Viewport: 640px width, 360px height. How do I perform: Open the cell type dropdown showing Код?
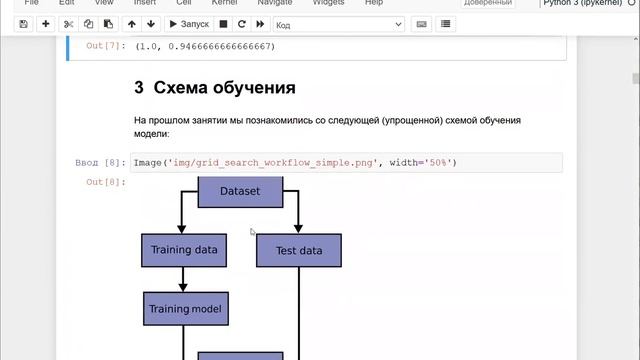339,25
